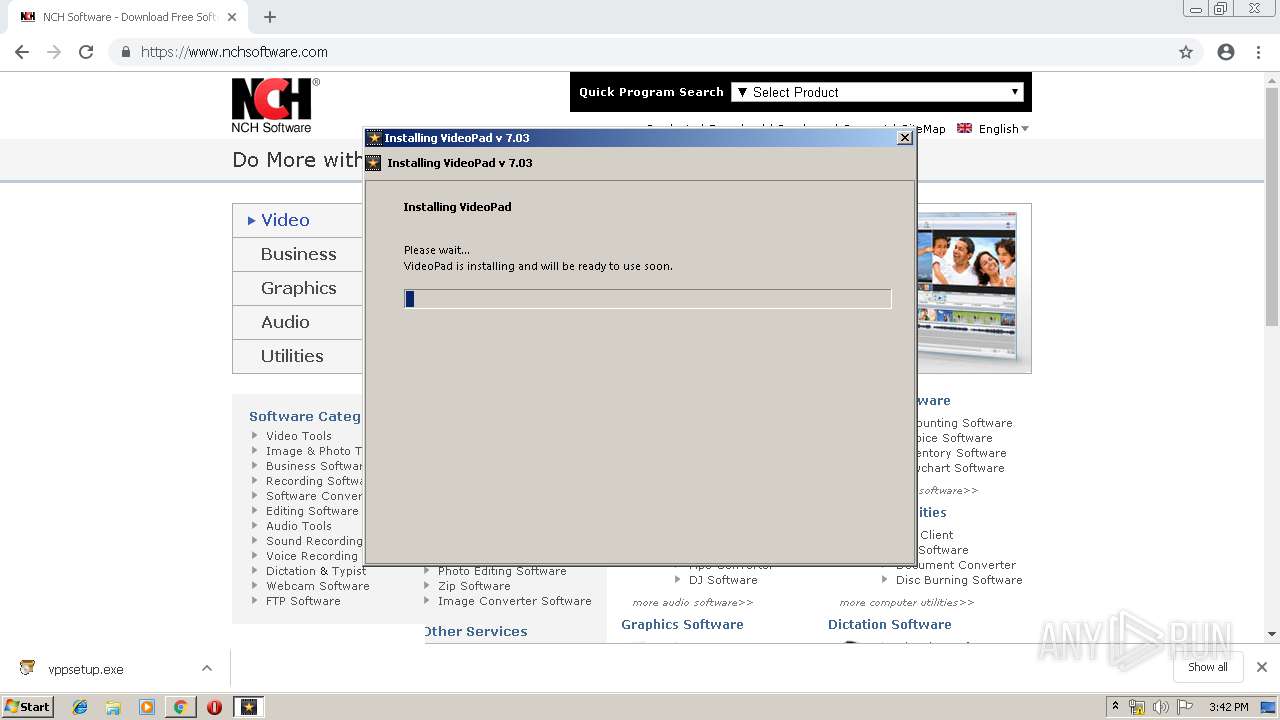
Task: Open file explorer from taskbar
Action: (x=113, y=707)
